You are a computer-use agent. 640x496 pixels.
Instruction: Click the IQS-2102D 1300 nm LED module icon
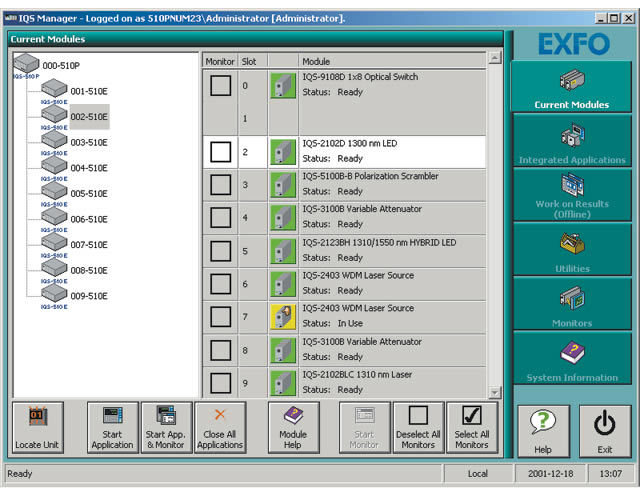pos(283,152)
